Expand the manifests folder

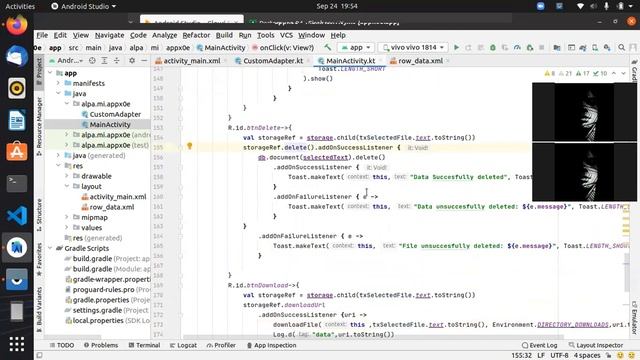click(x=58, y=83)
